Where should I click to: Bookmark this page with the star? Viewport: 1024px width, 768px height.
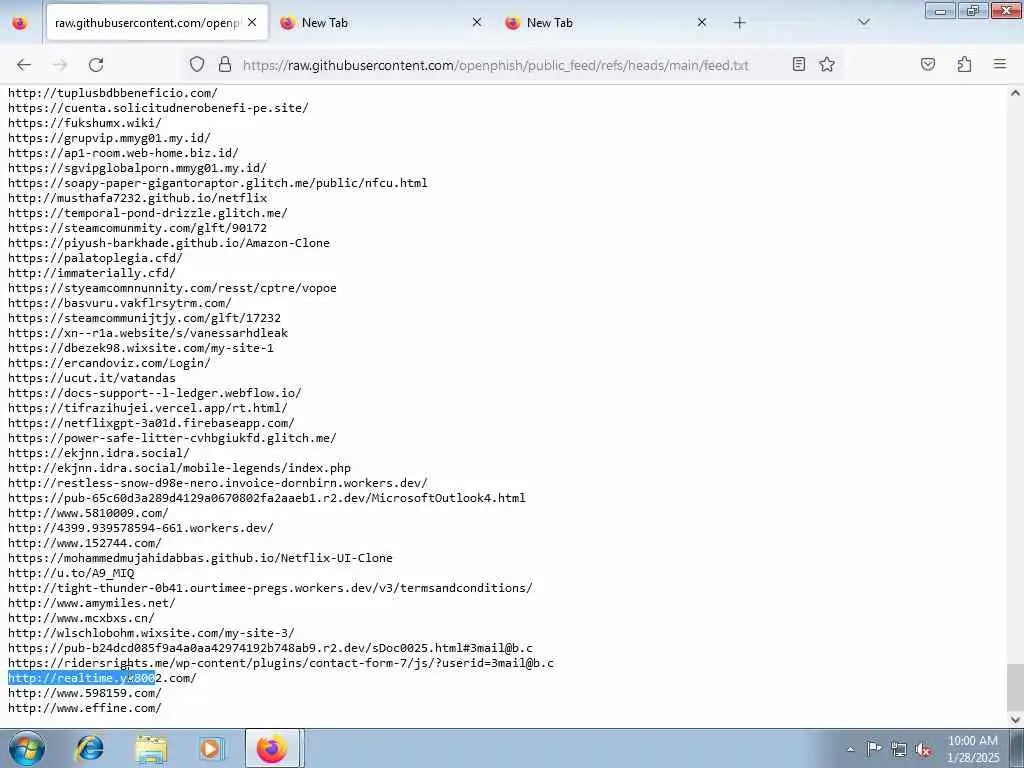(x=827, y=64)
